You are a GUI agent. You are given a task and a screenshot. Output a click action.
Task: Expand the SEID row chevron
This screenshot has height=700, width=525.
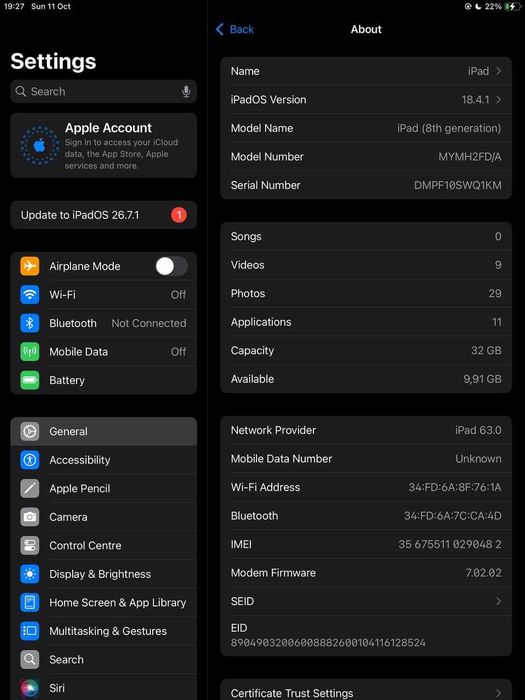[x=498, y=601]
